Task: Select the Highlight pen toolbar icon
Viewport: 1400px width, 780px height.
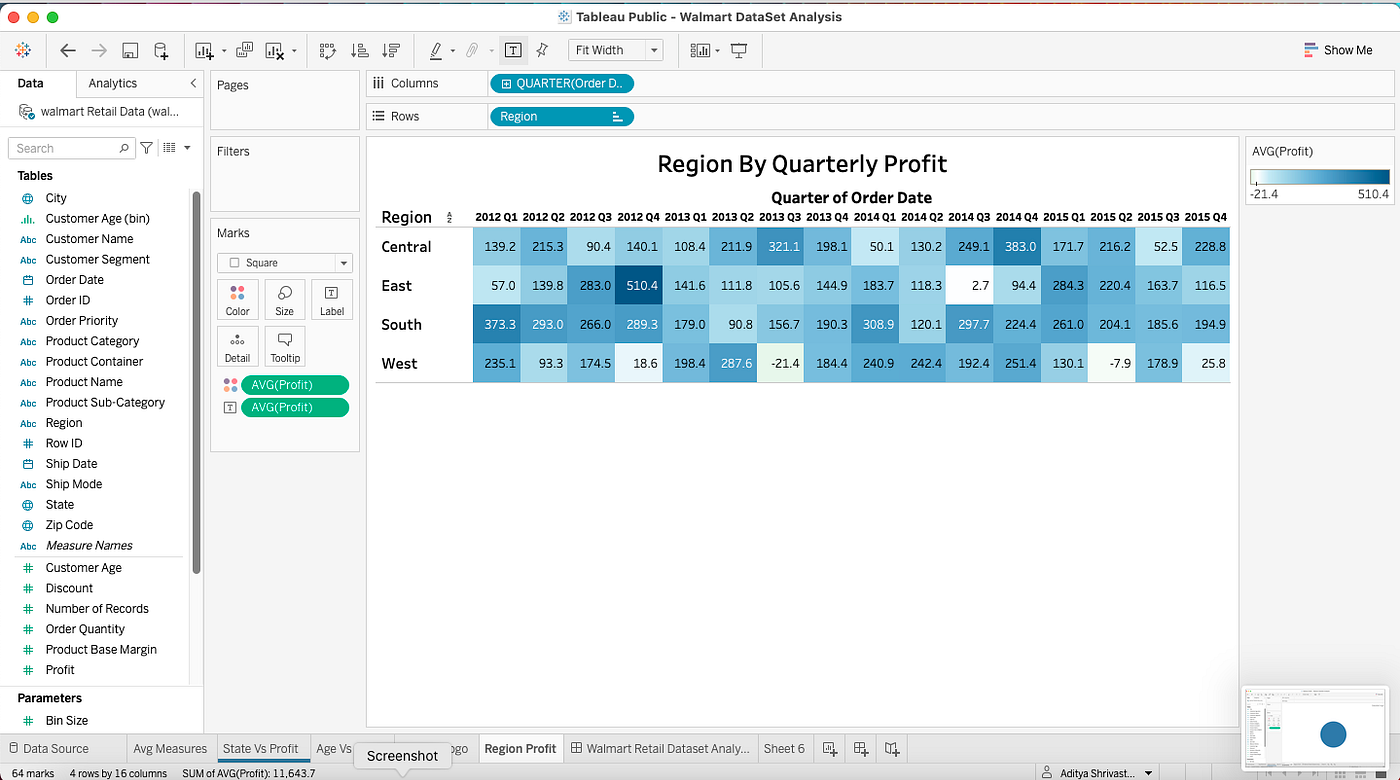Action: (x=436, y=50)
